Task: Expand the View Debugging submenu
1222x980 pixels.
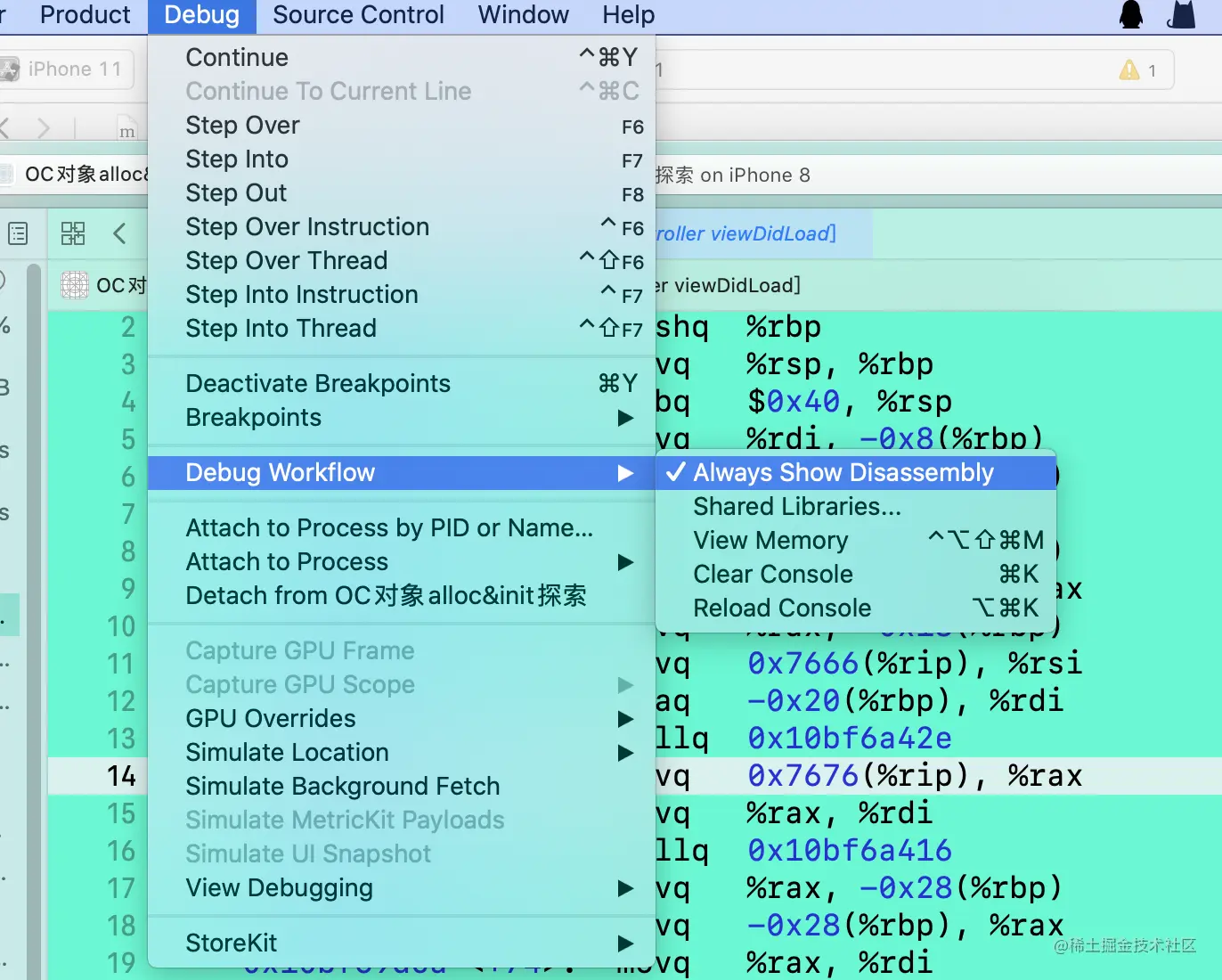Action: pos(625,888)
